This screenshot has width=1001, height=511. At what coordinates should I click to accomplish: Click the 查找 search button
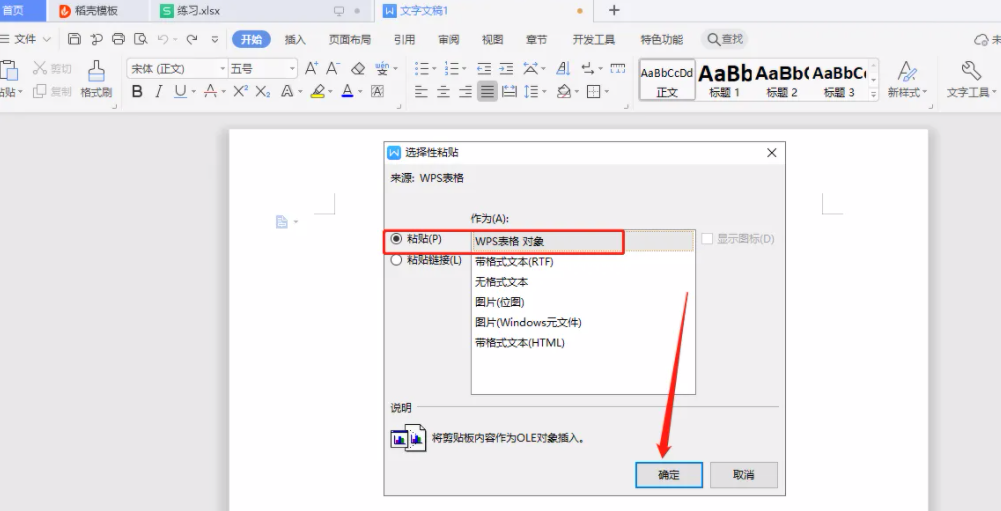(725, 40)
